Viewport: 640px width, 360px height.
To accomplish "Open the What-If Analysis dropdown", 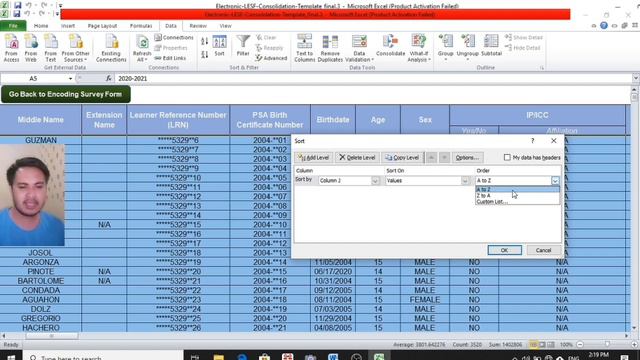I will pyautogui.click(x=419, y=48).
